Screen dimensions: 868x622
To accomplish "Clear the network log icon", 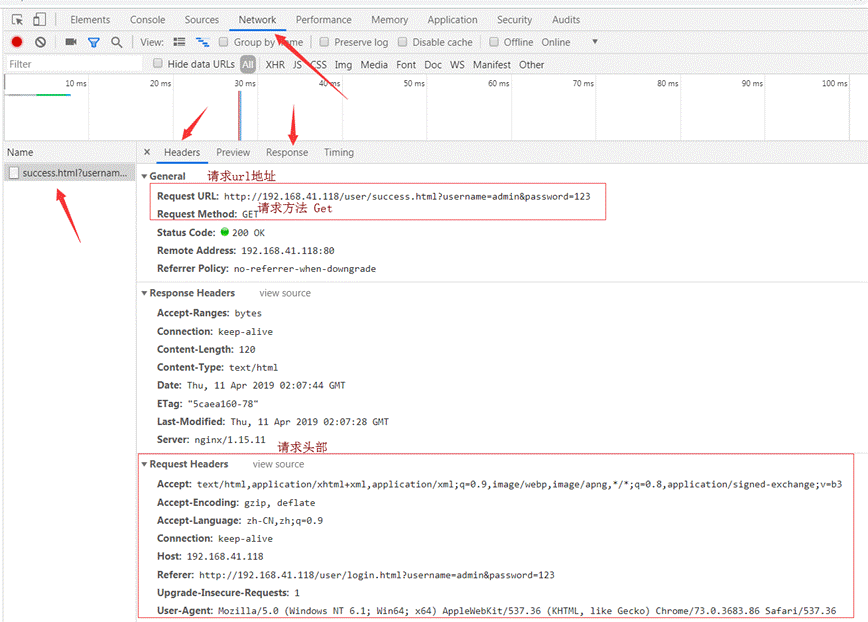I will (40, 42).
